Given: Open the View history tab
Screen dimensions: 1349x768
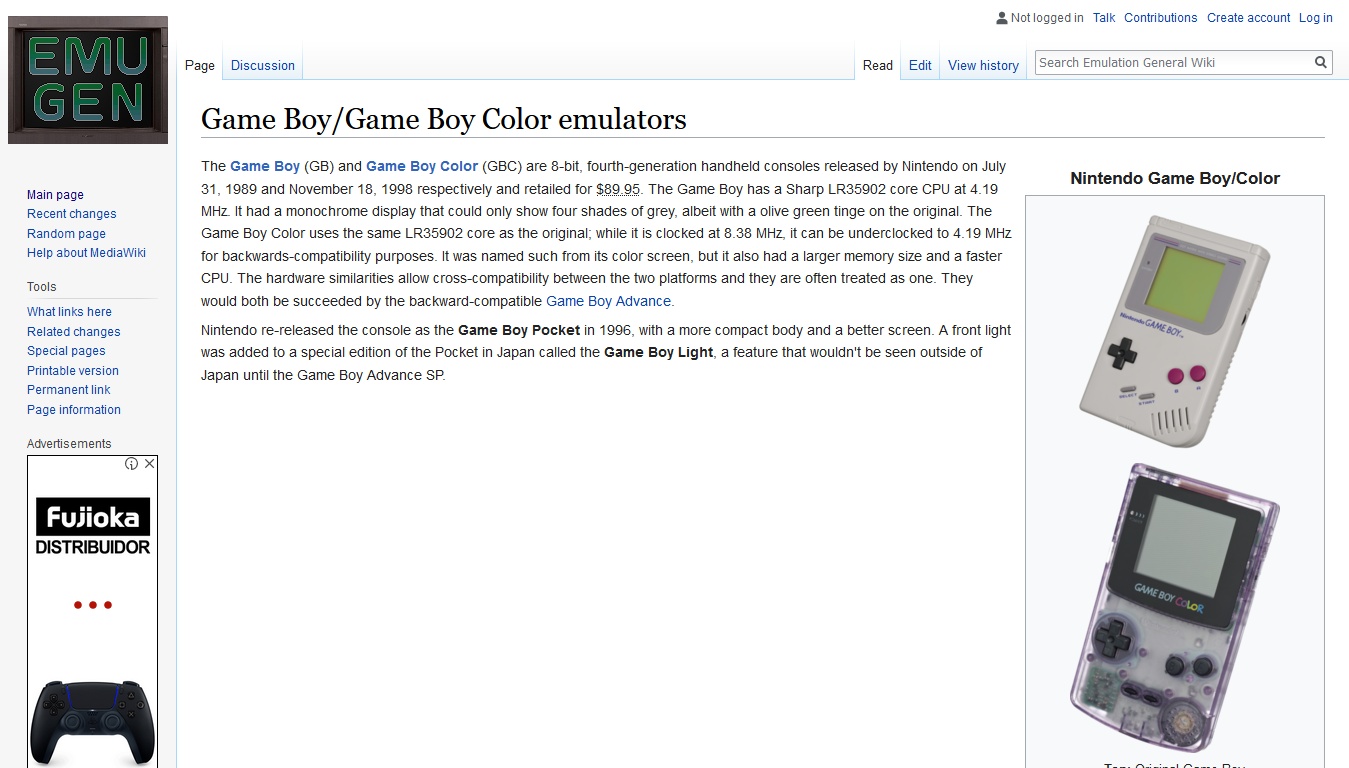Looking at the screenshot, I should (983, 66).
